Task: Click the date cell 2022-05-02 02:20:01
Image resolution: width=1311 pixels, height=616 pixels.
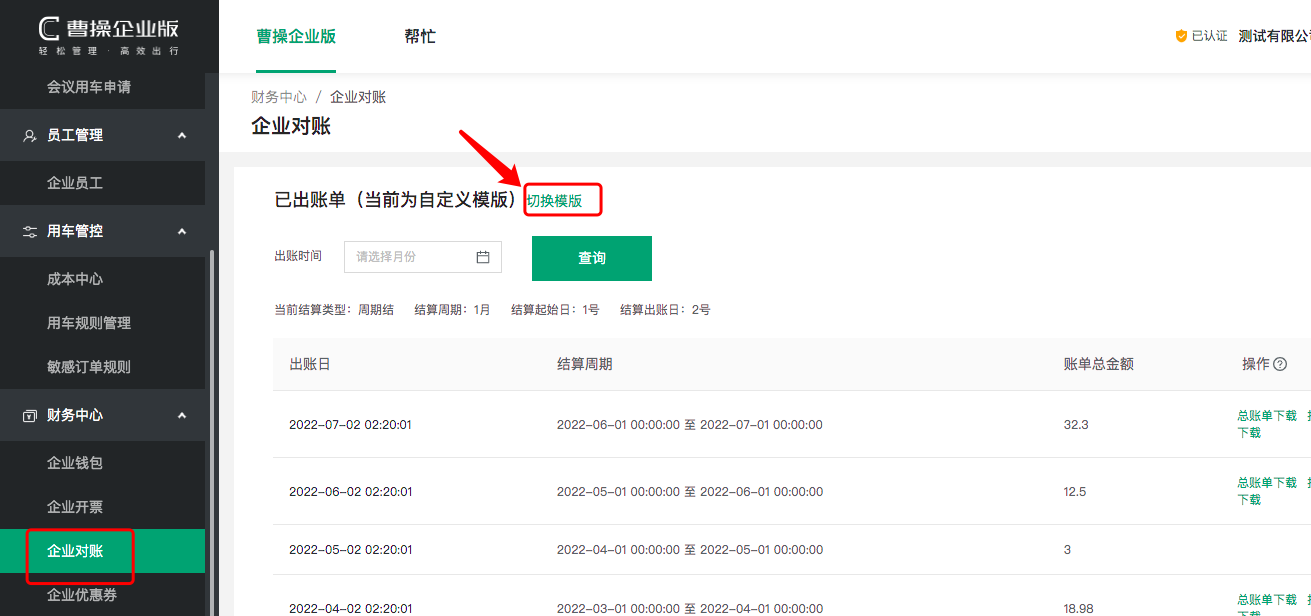Action: (x=350, y=550)
